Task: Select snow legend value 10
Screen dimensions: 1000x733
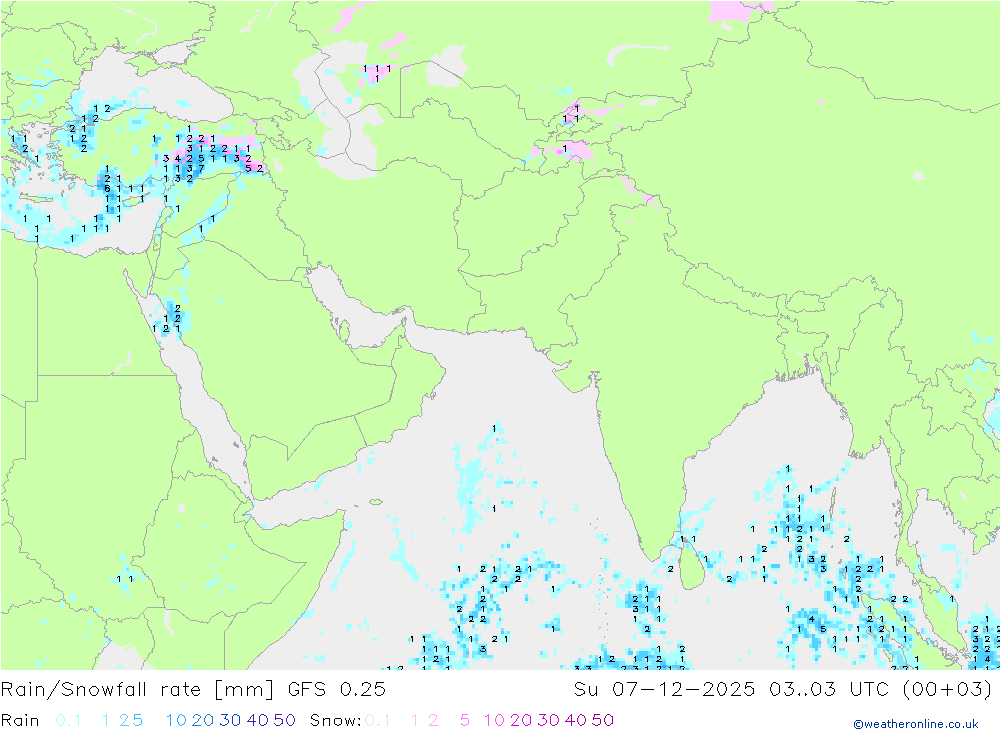Action: pyautogui.click(x=494, y=720)
